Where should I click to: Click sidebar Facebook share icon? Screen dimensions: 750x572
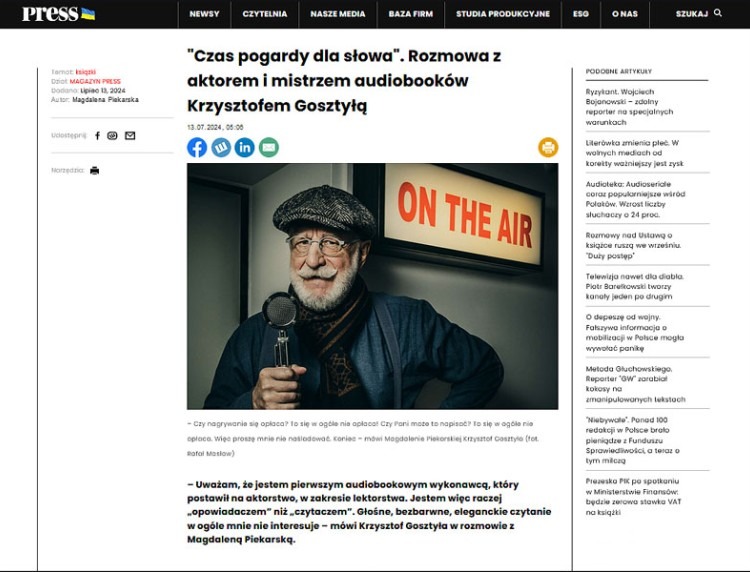97,136
